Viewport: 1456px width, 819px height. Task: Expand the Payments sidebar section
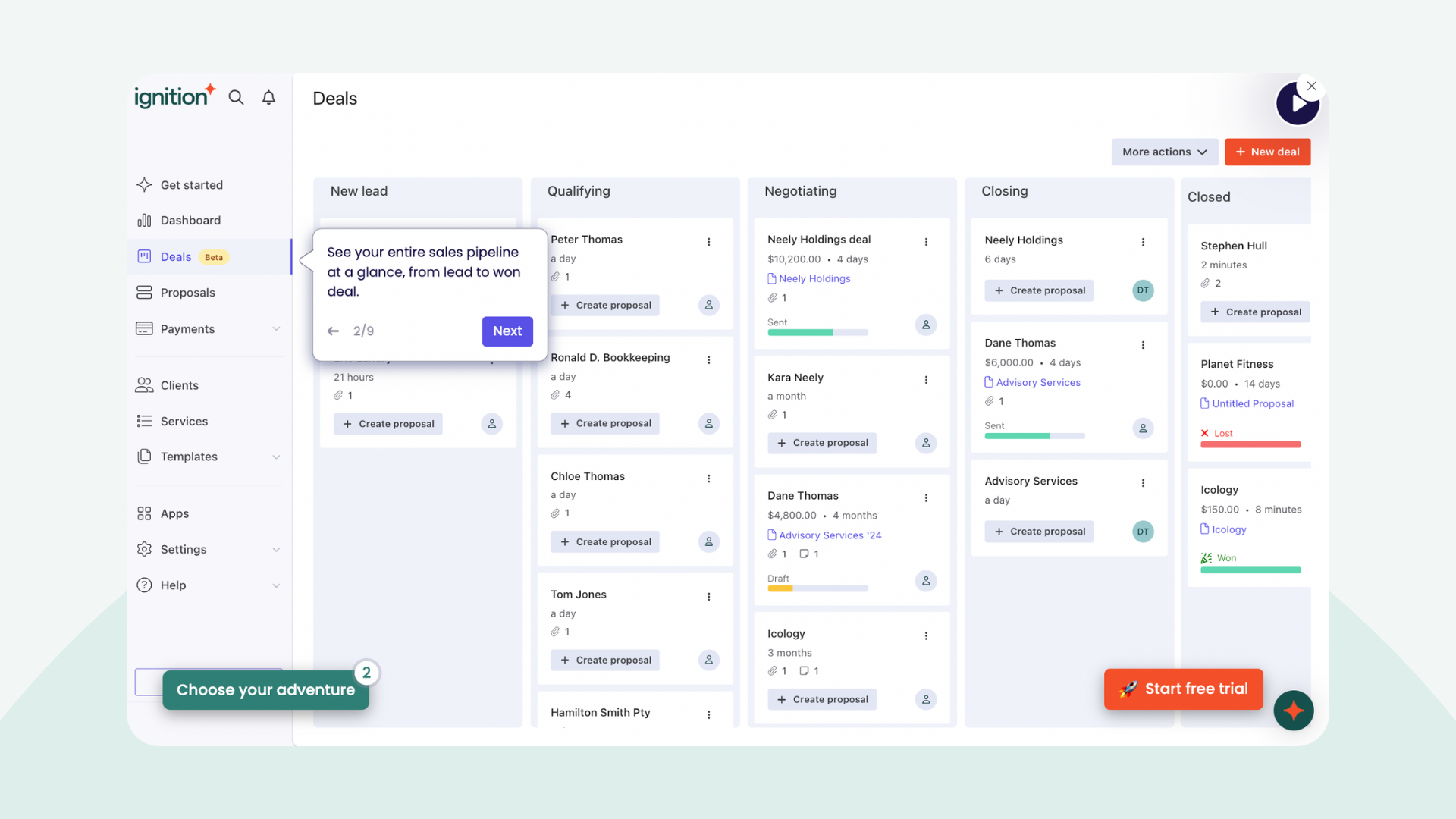tap(276, 328)
